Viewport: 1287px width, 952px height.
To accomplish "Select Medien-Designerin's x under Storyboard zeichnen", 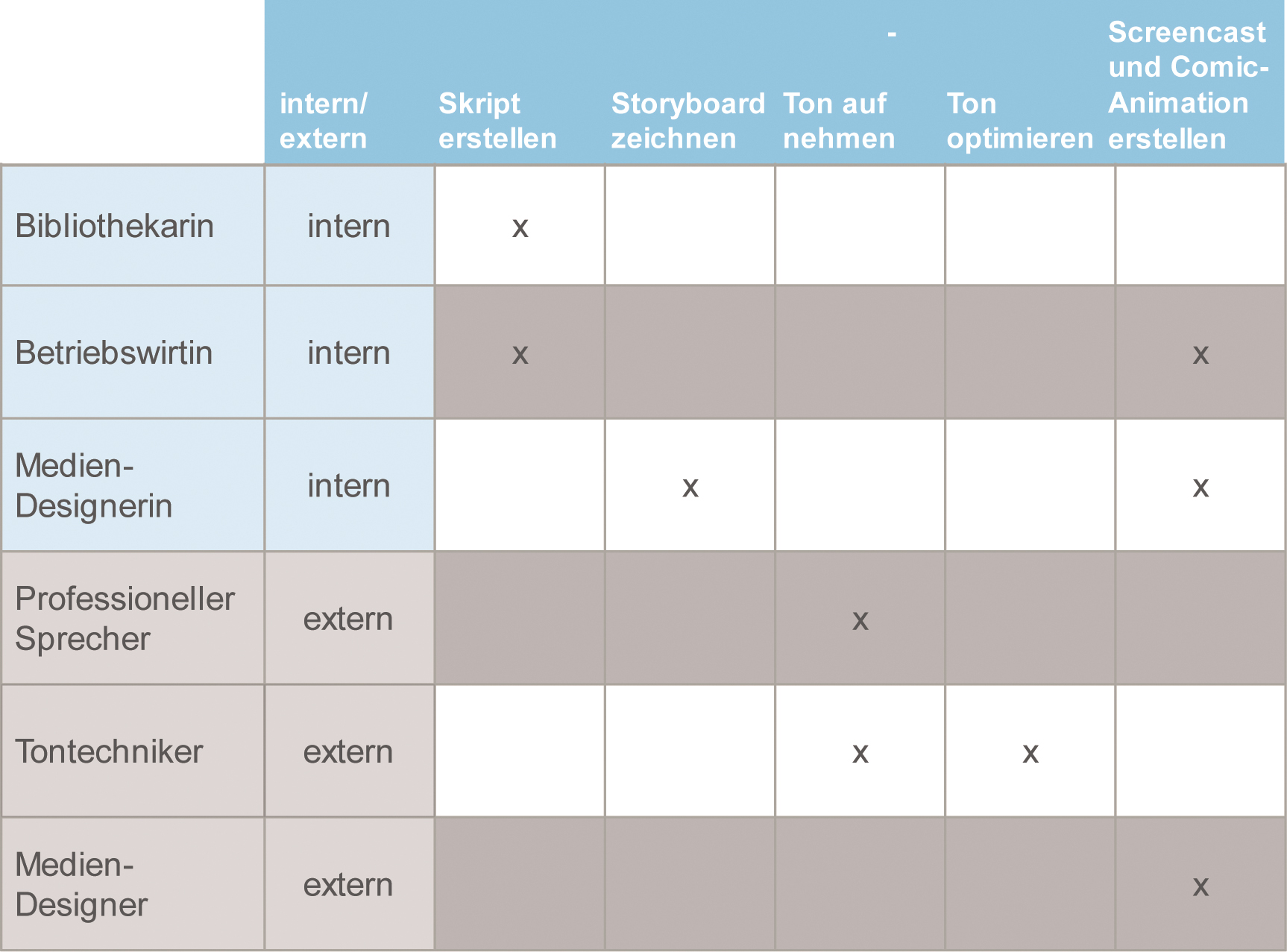I will tap(690, 488).
